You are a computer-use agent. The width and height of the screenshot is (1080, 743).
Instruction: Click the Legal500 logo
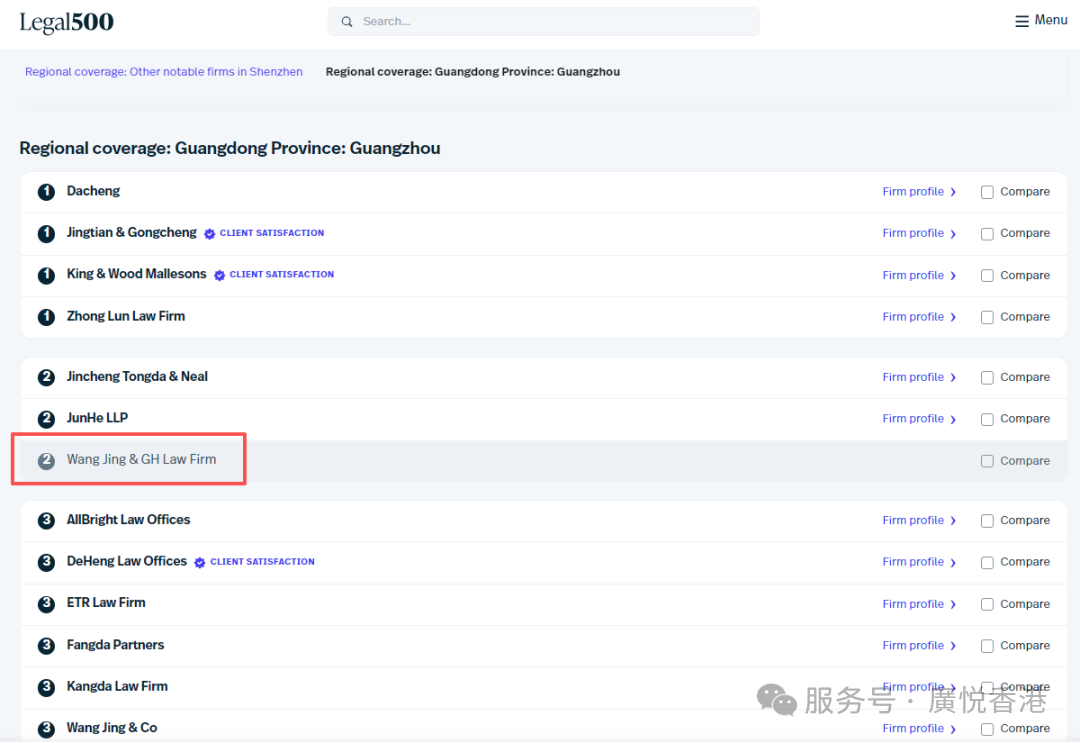(x=67, y=22)
